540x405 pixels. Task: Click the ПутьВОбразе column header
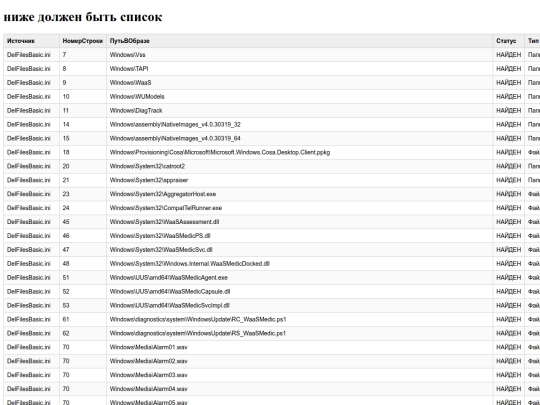[300, 41]
